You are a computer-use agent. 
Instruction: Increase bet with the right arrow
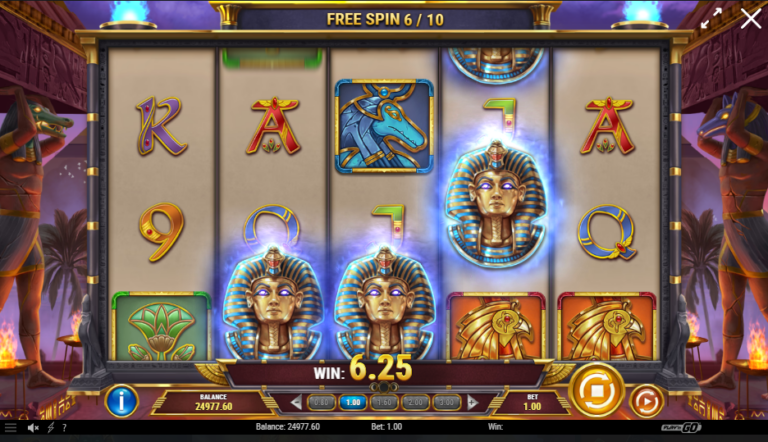pyautogui.click(x=472, y=403)
